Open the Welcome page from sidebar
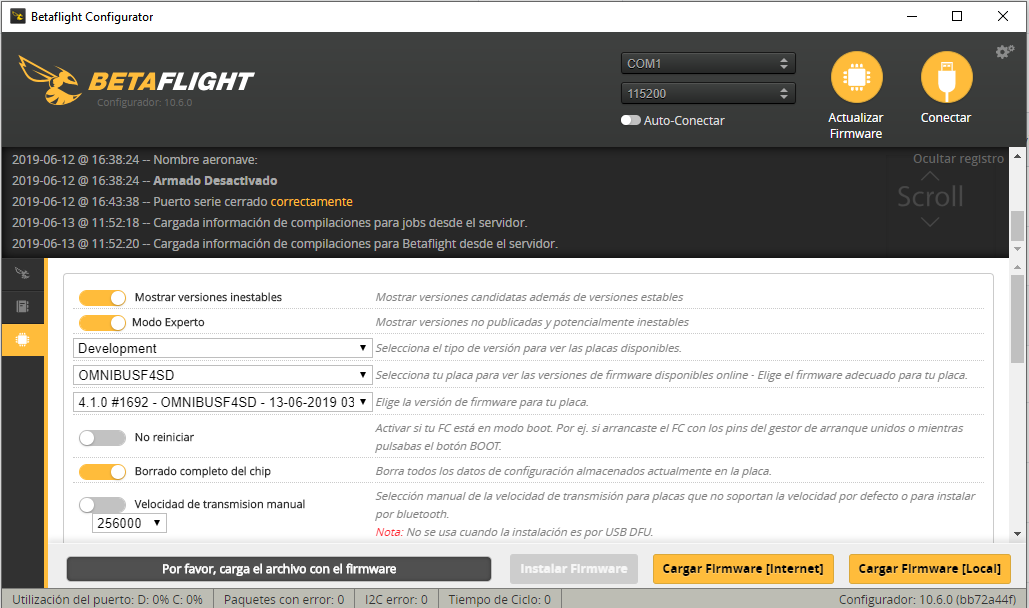 [x=22, y=272]
